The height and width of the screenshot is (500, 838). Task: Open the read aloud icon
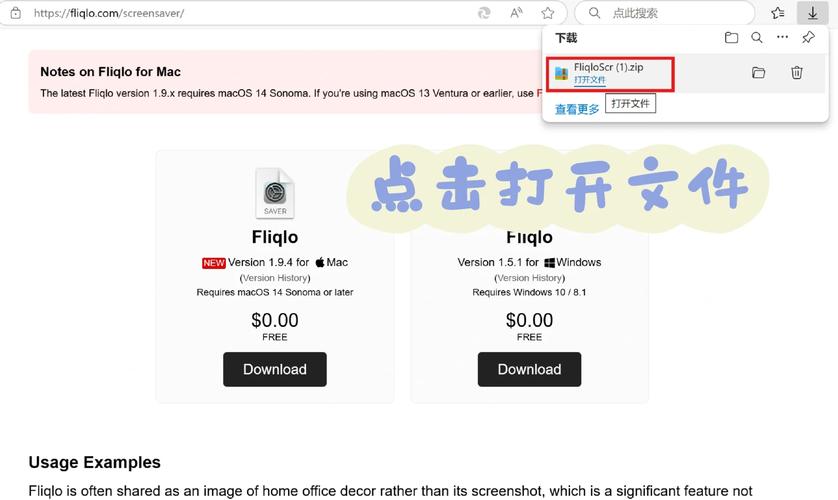(516, 13)
